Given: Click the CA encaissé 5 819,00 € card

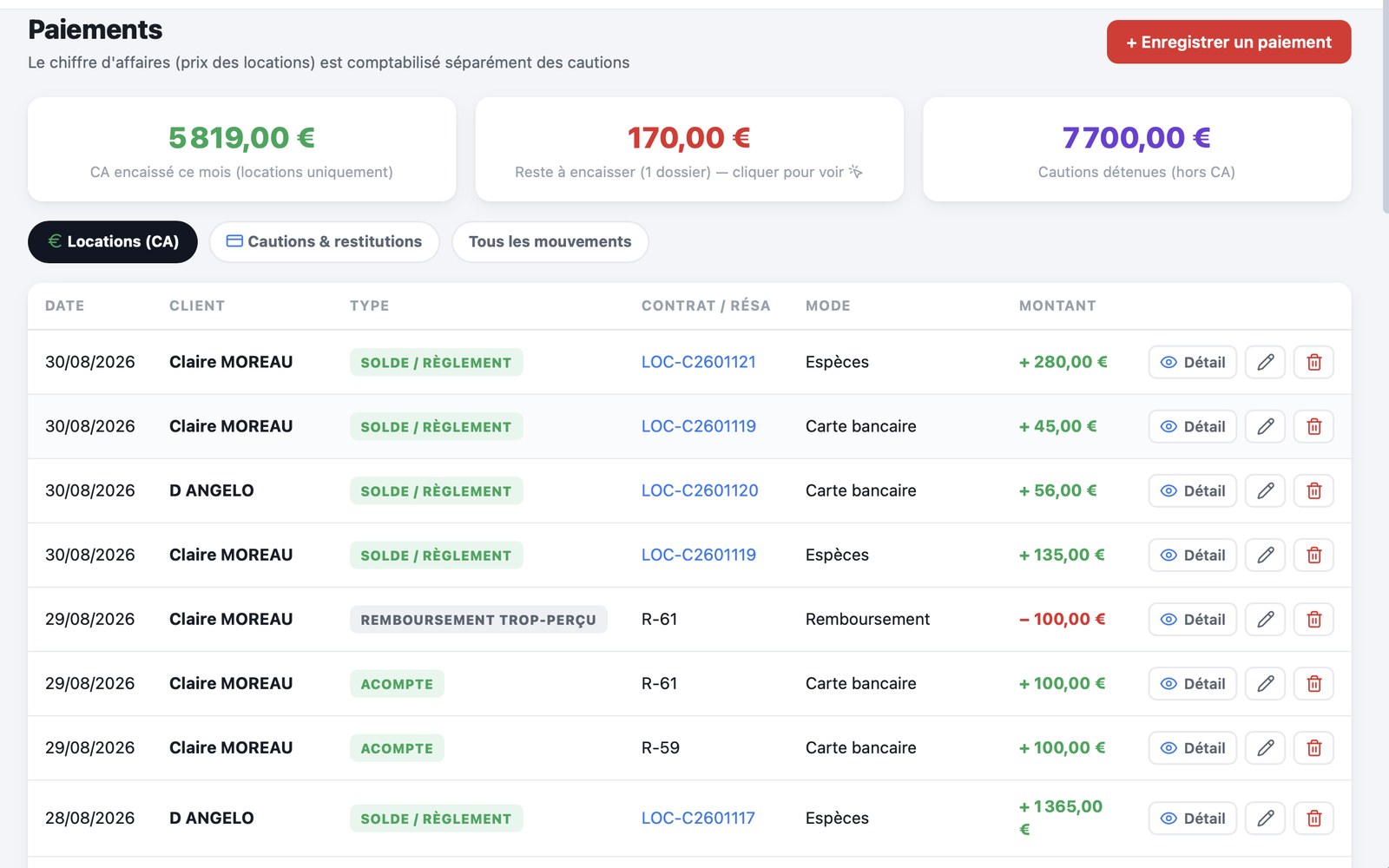Looking at the screenshot, I should 241,149.
